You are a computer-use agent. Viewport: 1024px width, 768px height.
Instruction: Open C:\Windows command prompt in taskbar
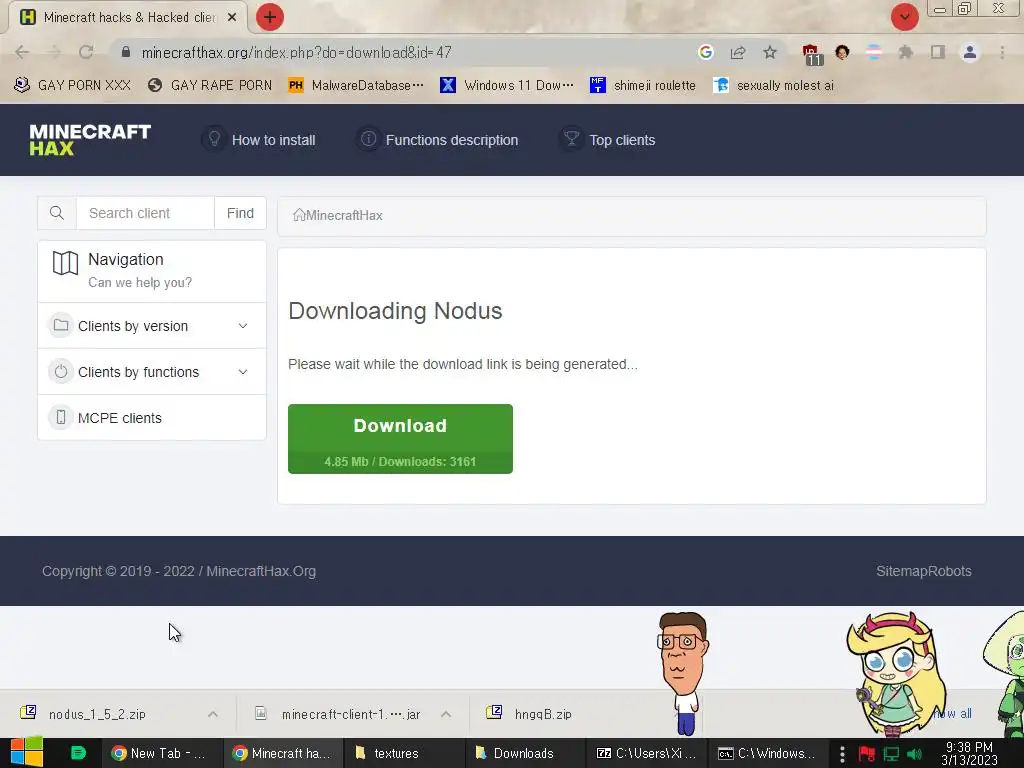(767, 753)
